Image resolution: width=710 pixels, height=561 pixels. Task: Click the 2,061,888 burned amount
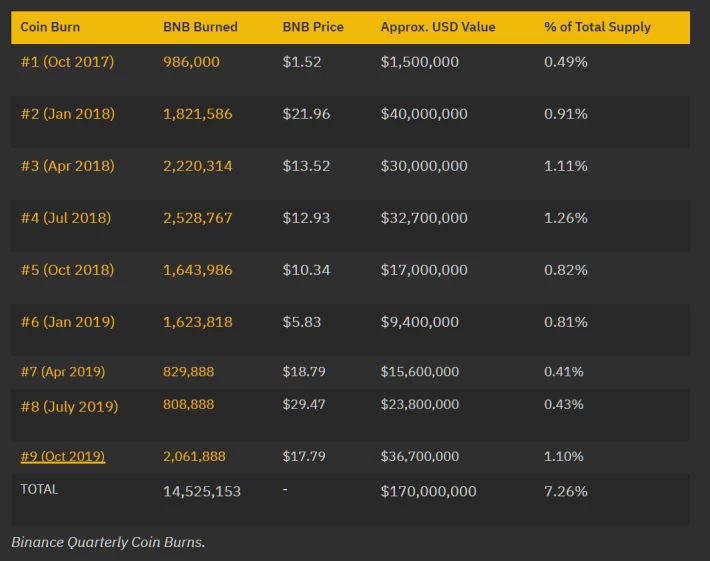(x=194, y=456)
